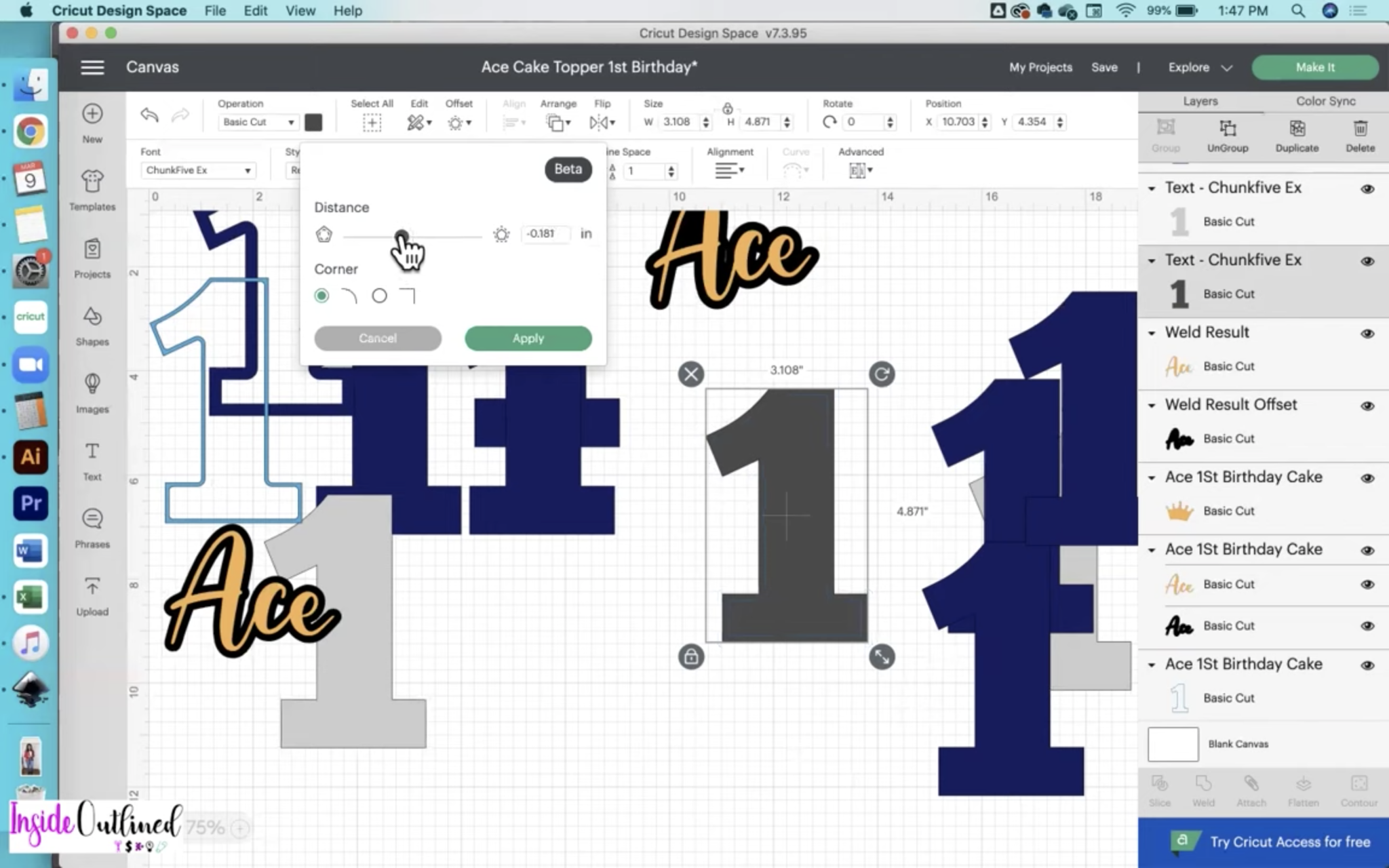The image size is (1389, 868).
Task: Open the Images tool in the sidebar
Action: point(92,393)
